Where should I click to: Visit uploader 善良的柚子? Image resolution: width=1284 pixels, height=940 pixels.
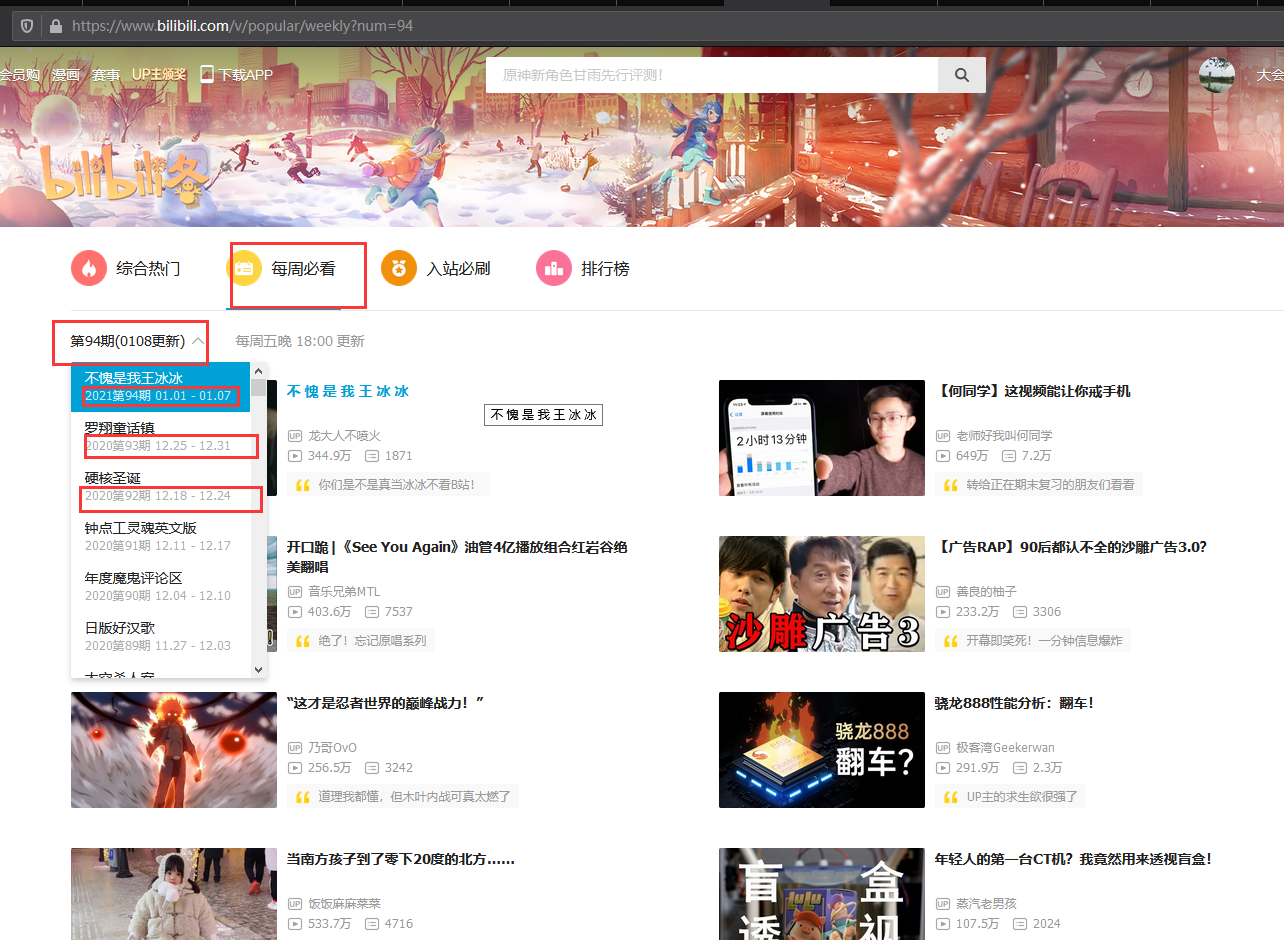tap(987, 592)
